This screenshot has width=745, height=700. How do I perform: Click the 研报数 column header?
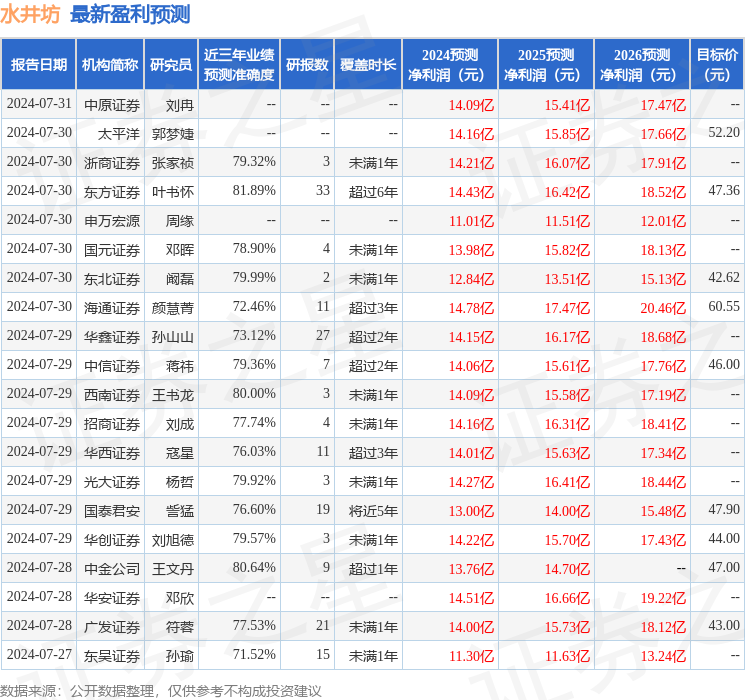[x=307, y=65]
